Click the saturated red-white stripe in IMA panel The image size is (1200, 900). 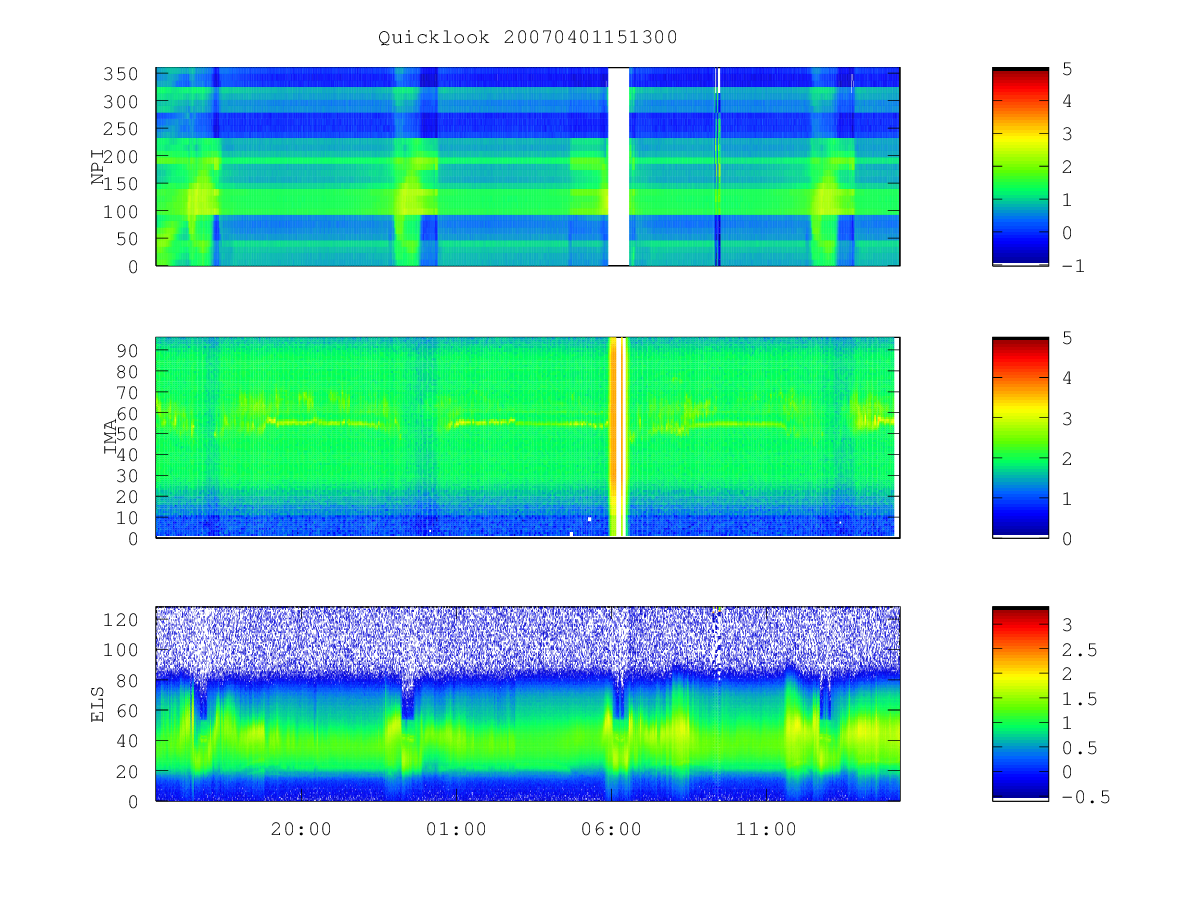tap(618, 437)
